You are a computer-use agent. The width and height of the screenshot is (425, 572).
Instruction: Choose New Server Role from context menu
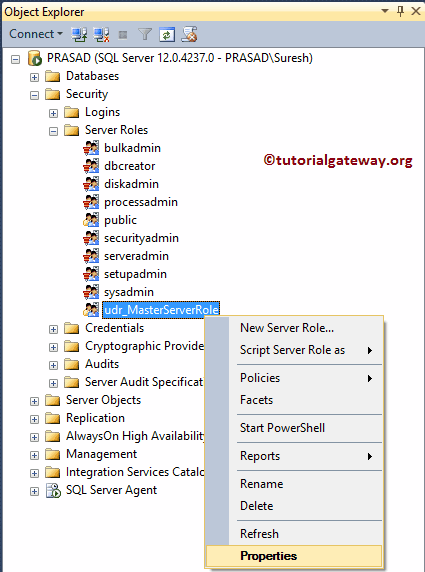[294, 328]
